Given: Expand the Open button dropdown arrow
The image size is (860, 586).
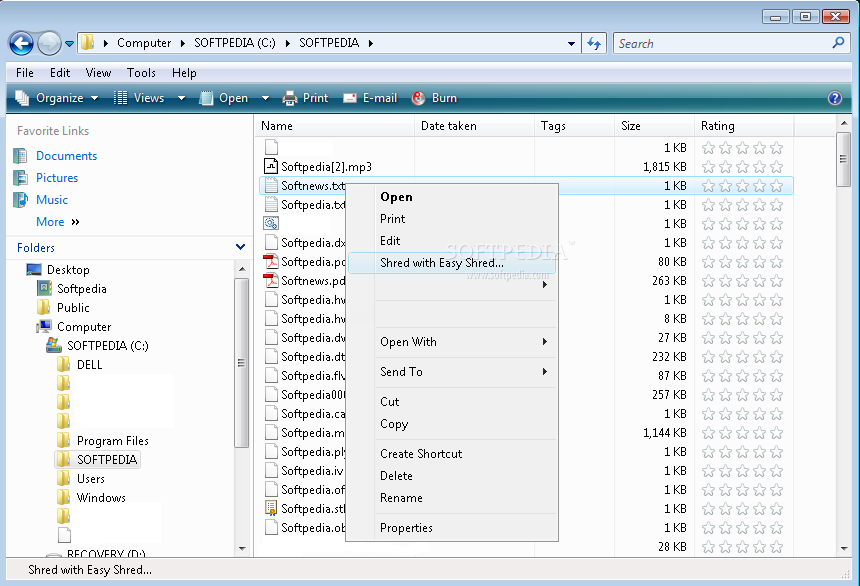Looking at the screenshot, I should [265, 98].
